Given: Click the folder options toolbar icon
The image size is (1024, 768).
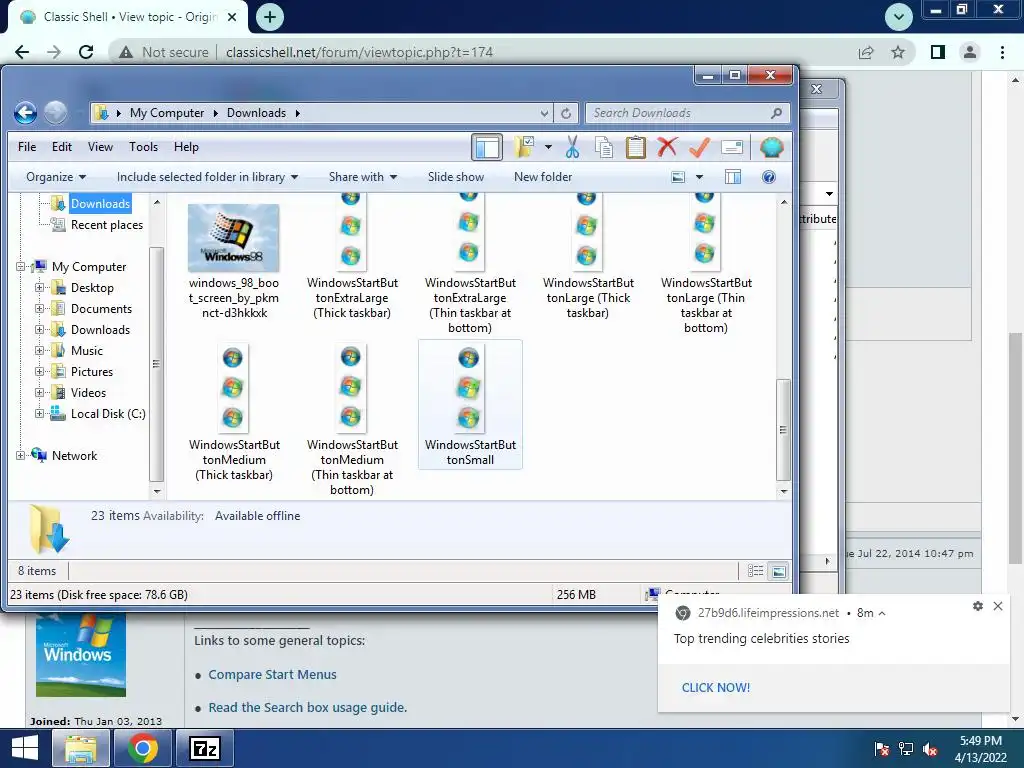Looking at the screenshot, I should click(524, 147).
